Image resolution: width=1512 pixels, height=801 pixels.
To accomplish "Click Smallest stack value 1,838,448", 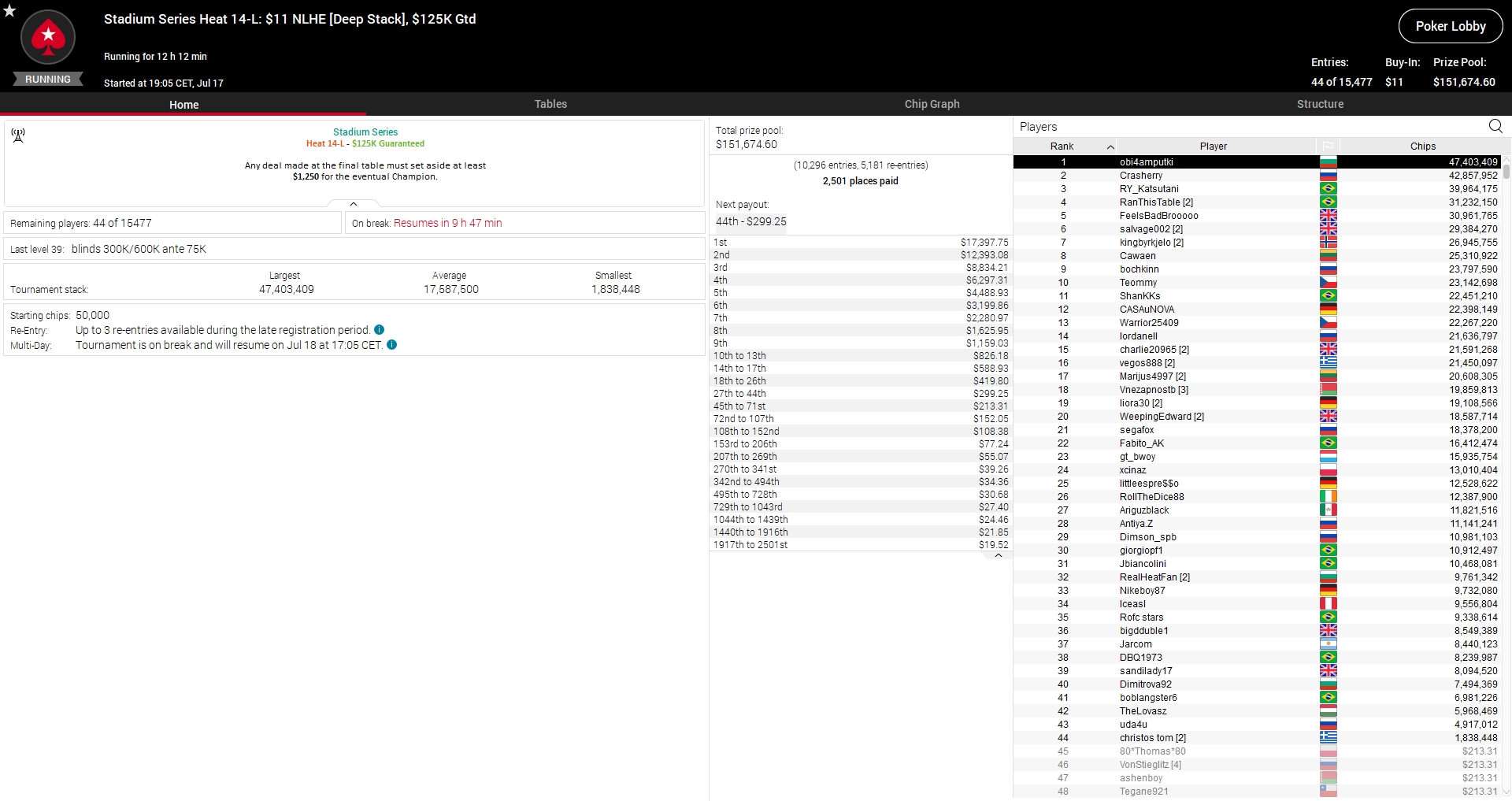I will (616, 290).
